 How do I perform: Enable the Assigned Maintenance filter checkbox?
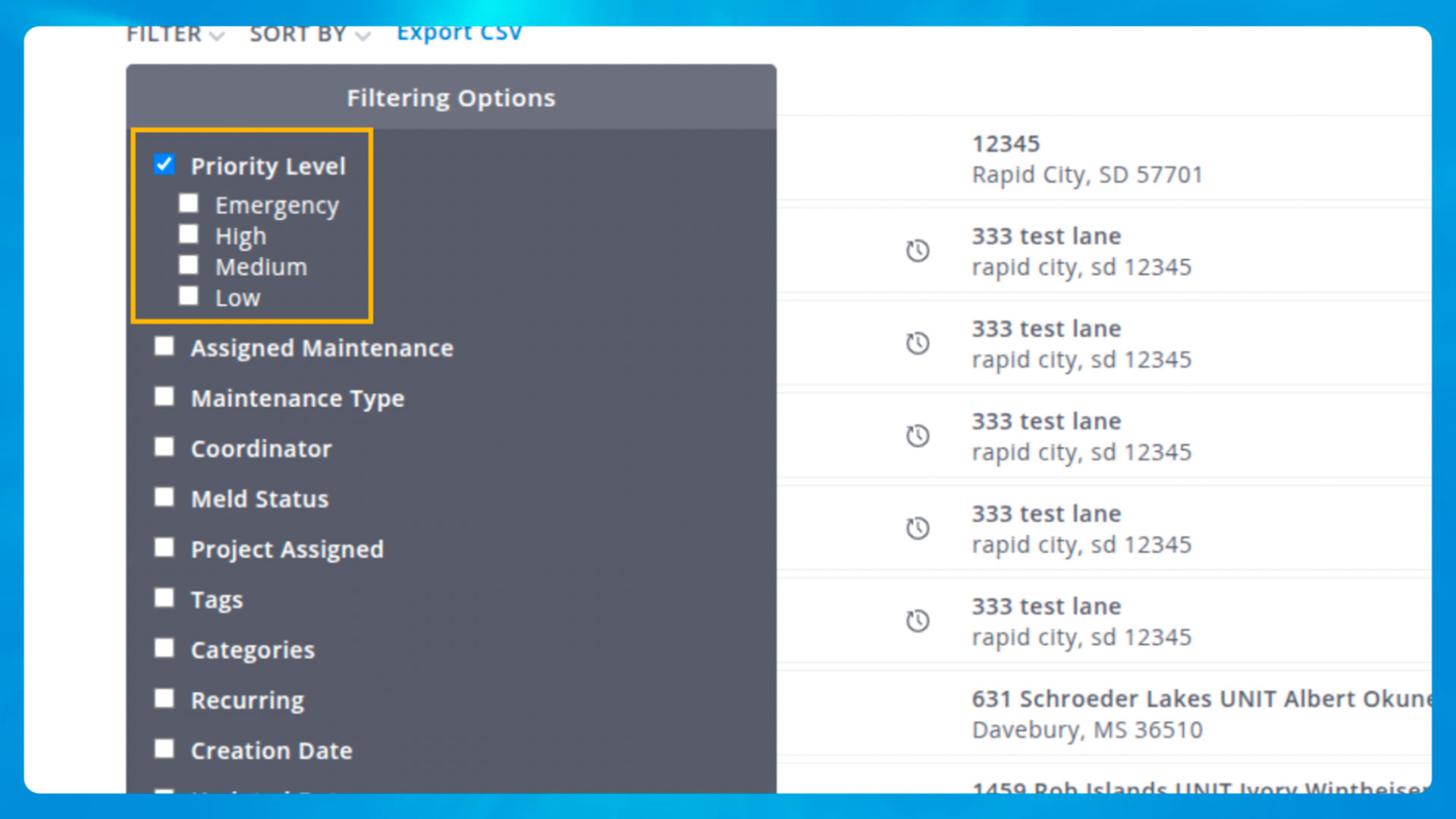point(165,347)
